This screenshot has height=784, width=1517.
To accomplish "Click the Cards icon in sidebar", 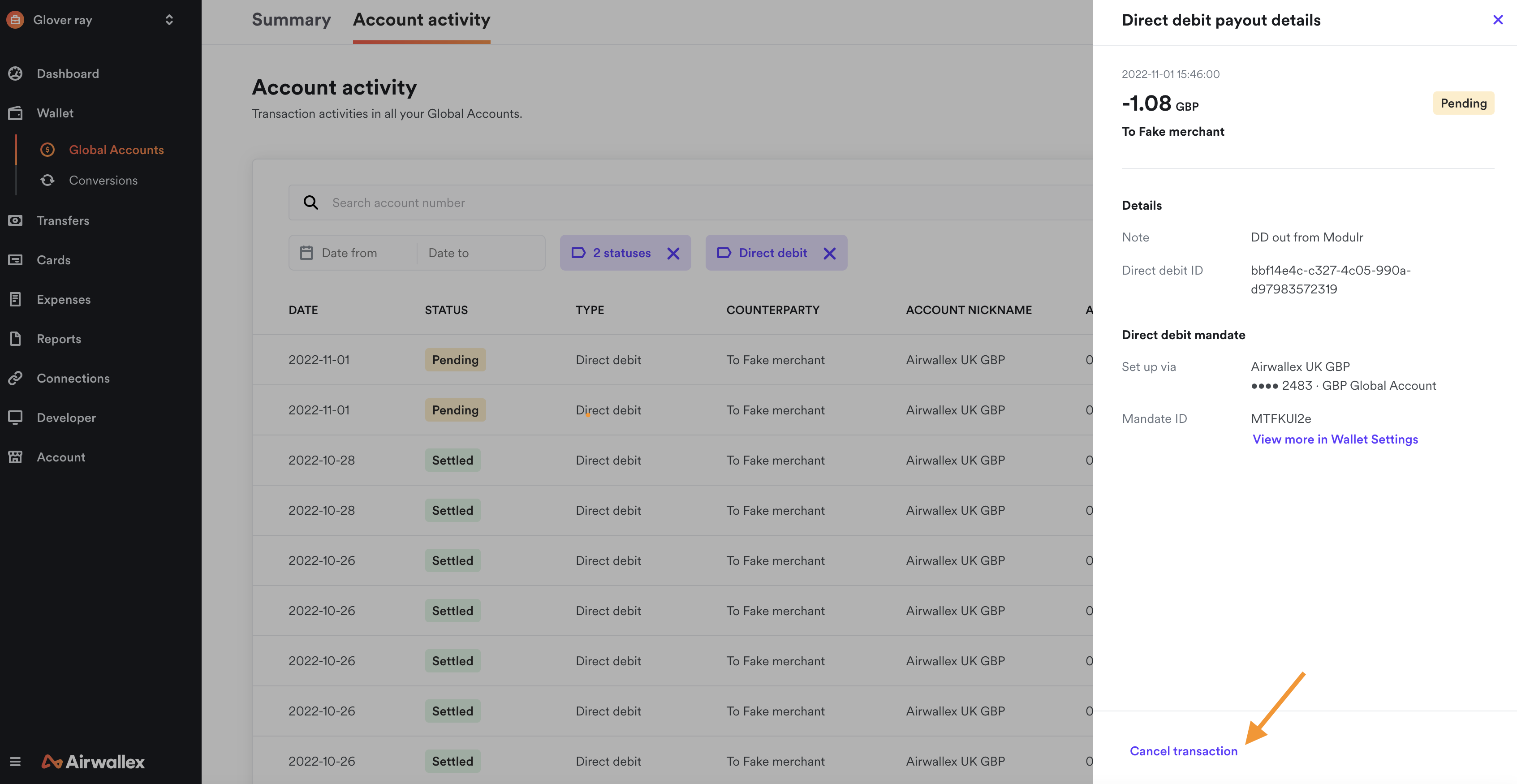I will coord(15,260).
